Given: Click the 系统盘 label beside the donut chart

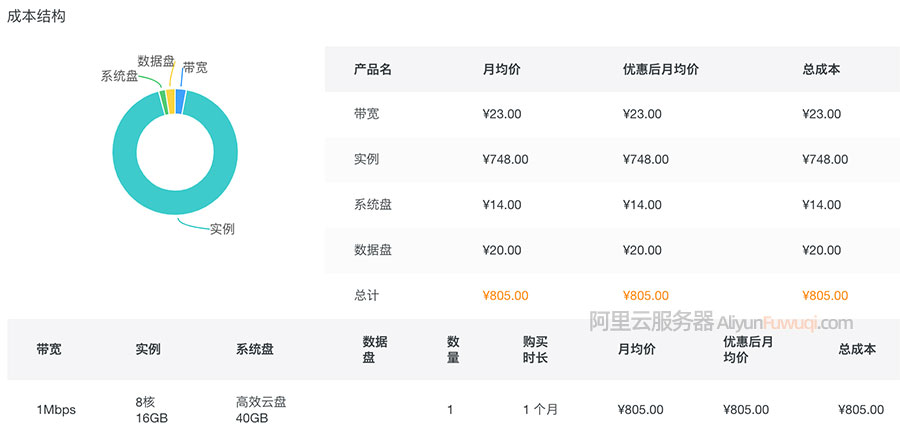Looking at the screenshot, I should [119, 76].
